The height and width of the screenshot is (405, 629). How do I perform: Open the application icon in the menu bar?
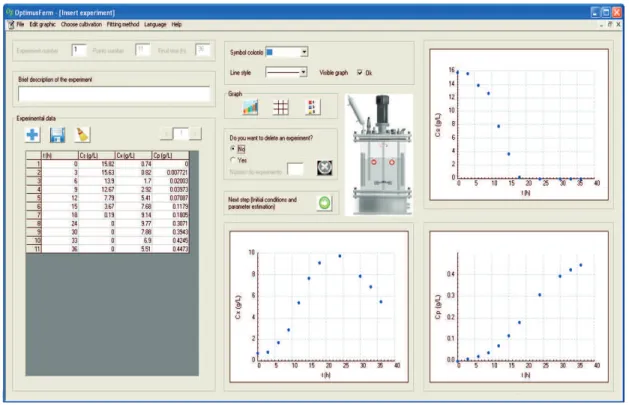(x=11, y=24)
